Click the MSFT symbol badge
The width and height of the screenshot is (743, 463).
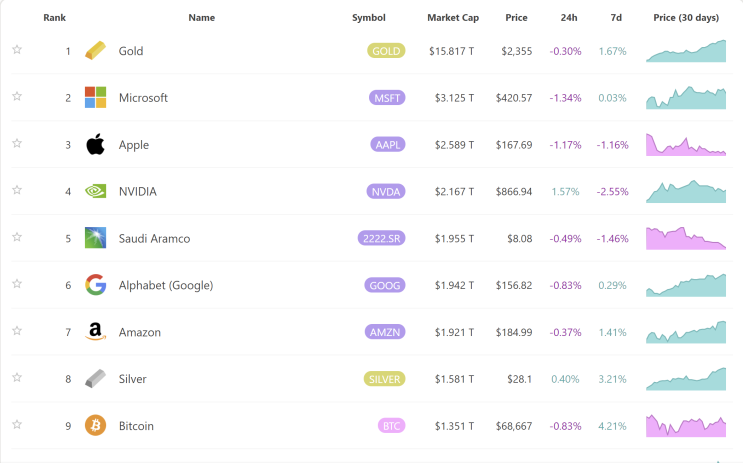tap(387, 98)
